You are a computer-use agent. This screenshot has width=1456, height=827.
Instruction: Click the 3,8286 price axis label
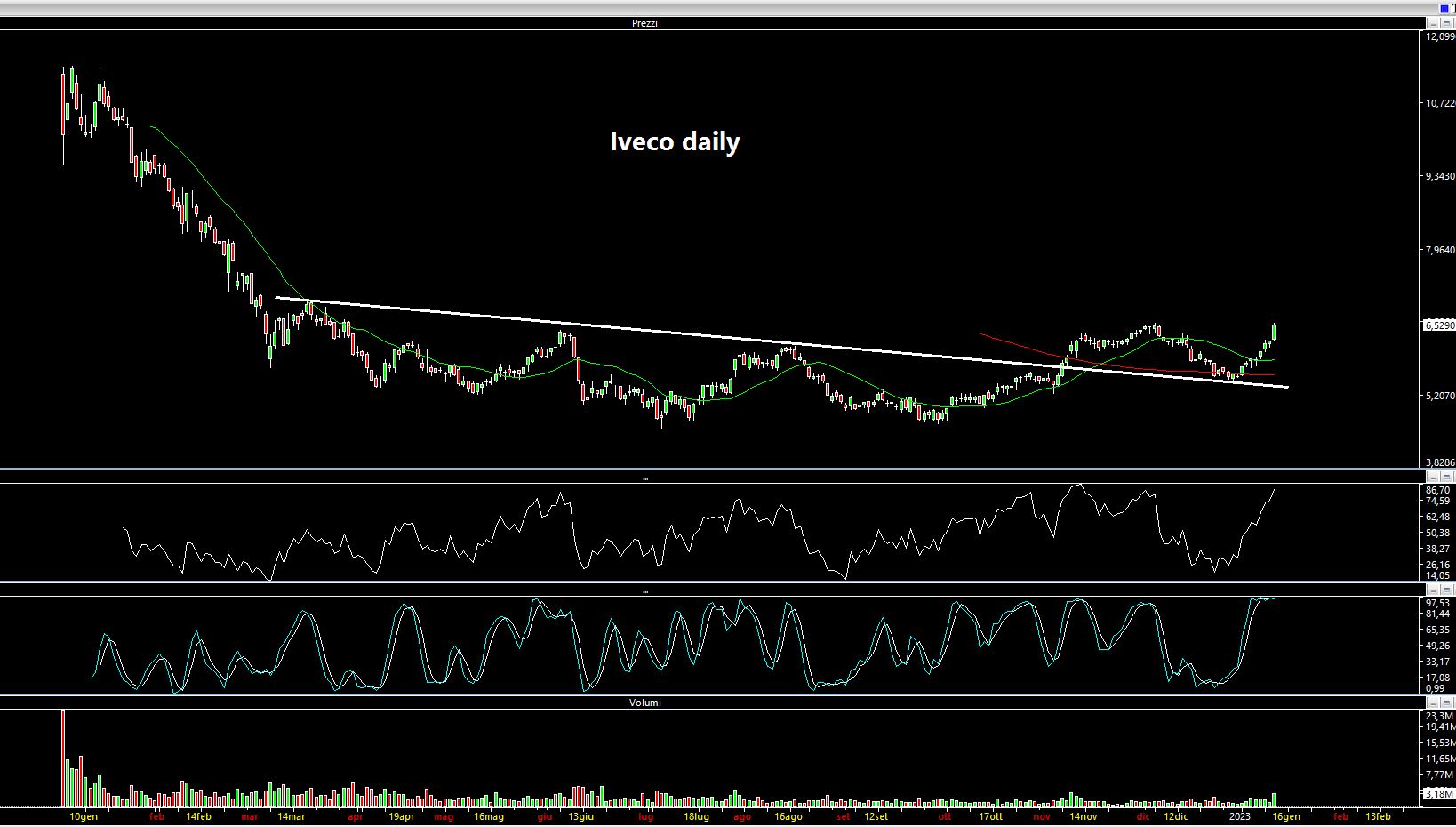tap(1439, 463)
